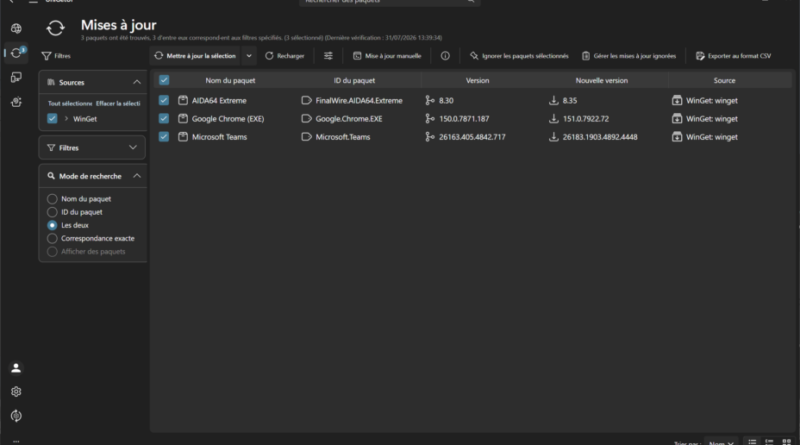Click the AIDA64 Extreme package name
Screen dimensions: 800x445
[219, 101]
